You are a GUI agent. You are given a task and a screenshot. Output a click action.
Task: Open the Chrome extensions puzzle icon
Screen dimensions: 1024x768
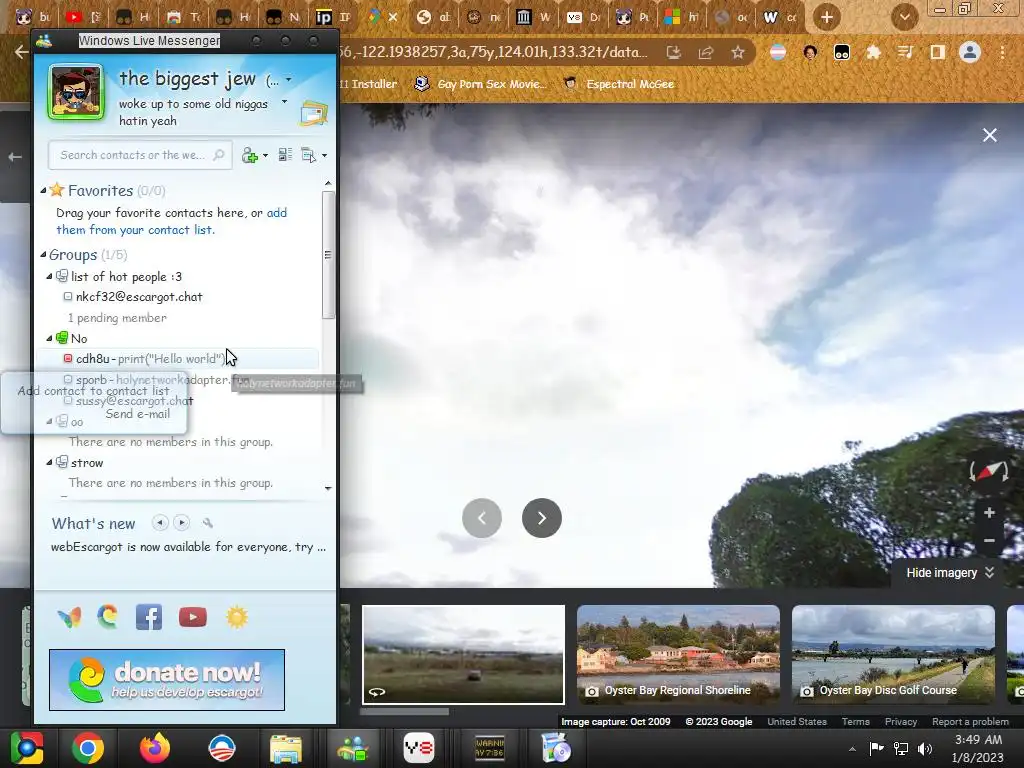(x=873, y=52)
